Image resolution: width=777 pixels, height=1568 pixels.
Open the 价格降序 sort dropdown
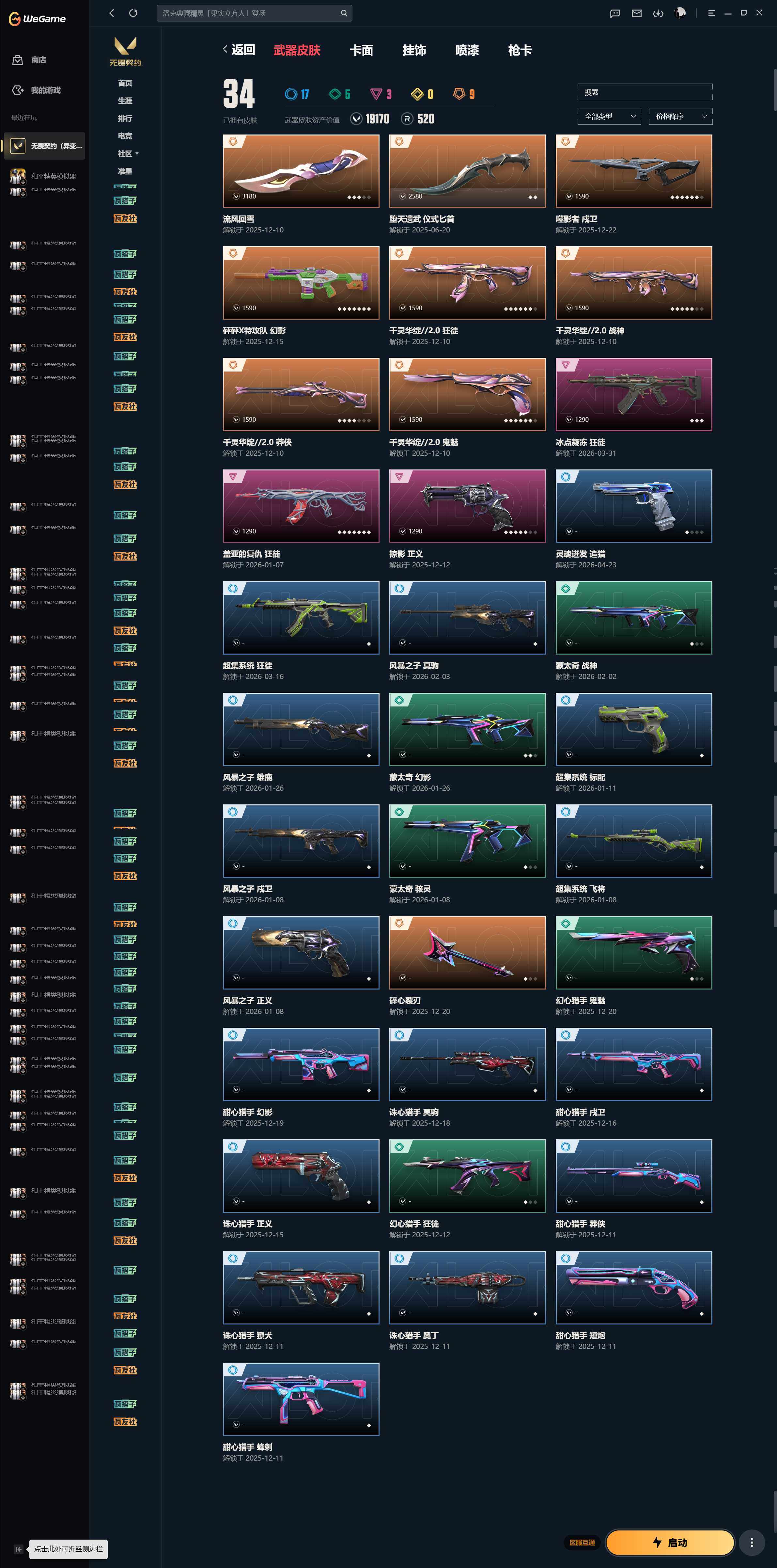pyautogui.click(x=680, y=116)
